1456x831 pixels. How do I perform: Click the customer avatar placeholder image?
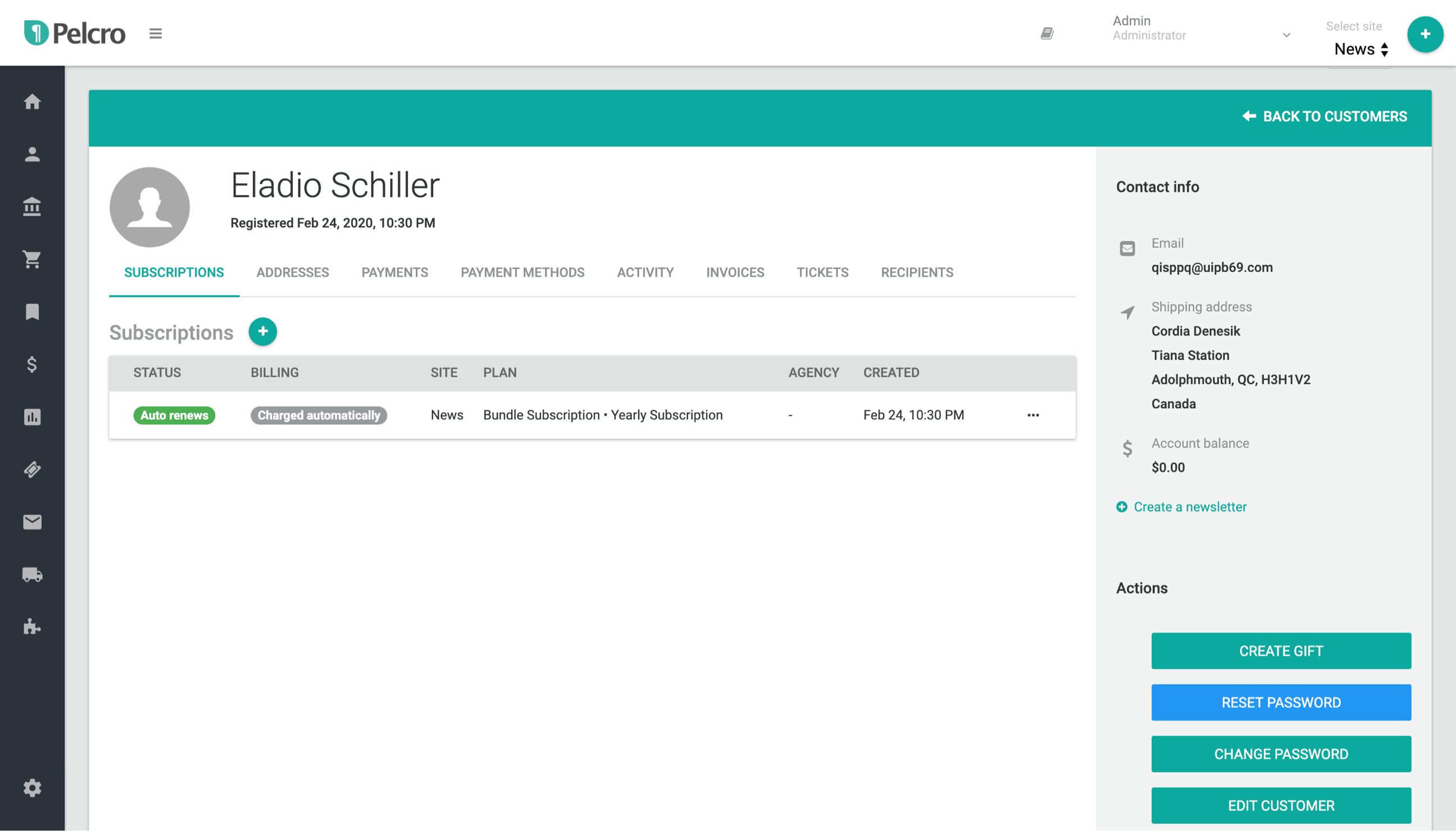149,207
